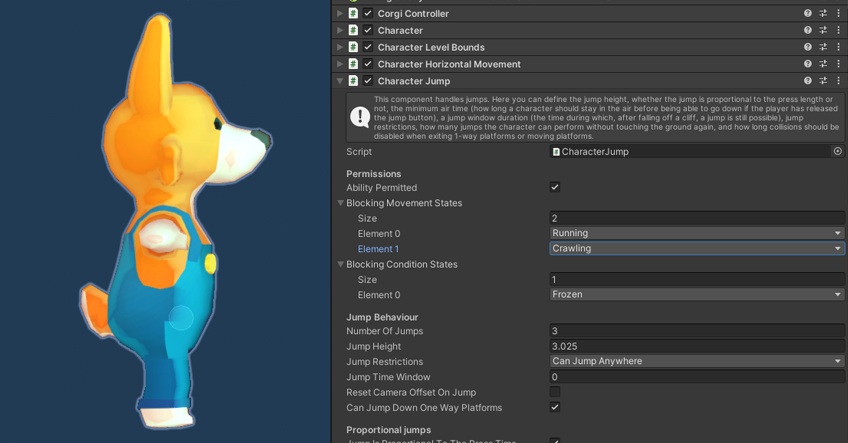Screen dimensions: 848x443
Task: Toggle the Ability Permitted checkbox
Action: 555,187
